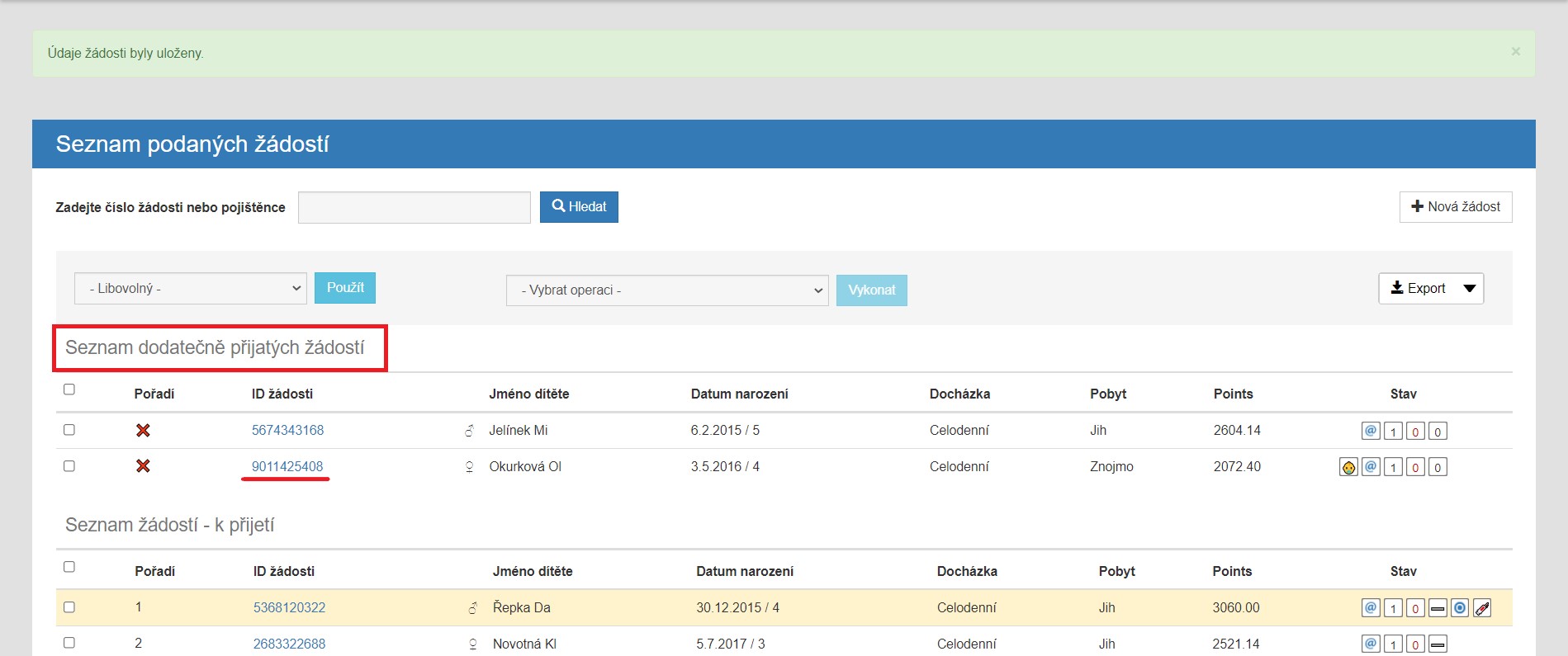
Task: Click the status box '1' in Okurková Ol row
Action: pos(1393,467)
